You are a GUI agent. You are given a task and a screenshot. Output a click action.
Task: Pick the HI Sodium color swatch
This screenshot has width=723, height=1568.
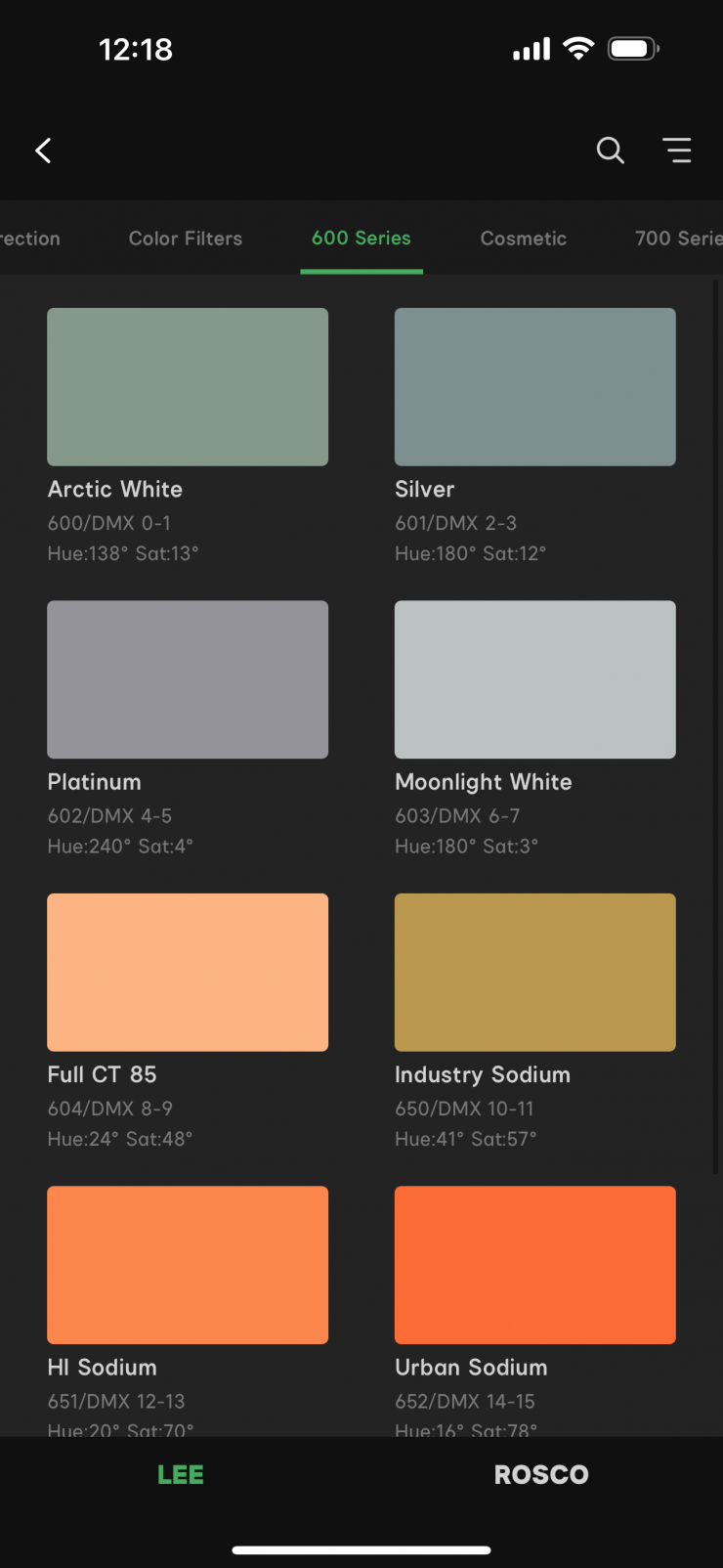click(x=188, y=1264)
